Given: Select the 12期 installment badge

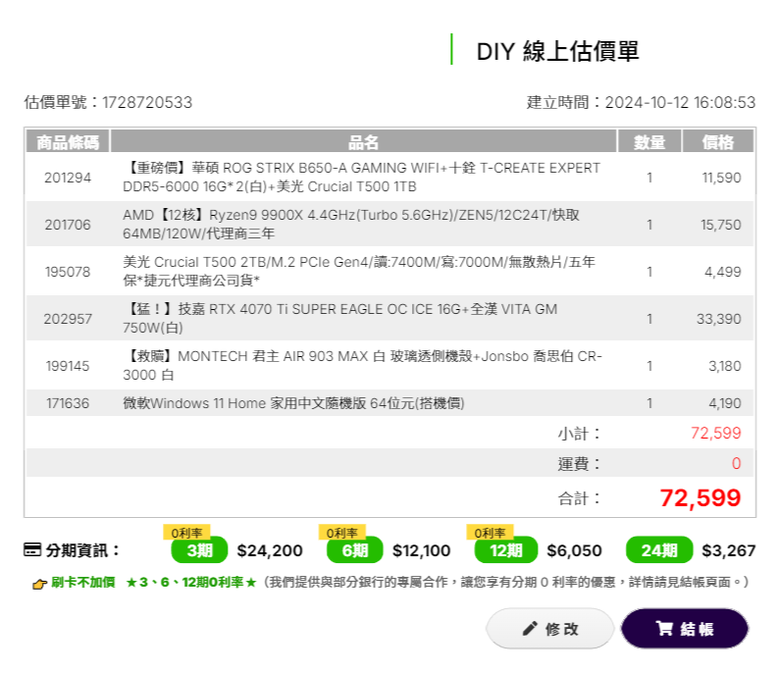Looking at the screenshot, I should pos(506,550).
